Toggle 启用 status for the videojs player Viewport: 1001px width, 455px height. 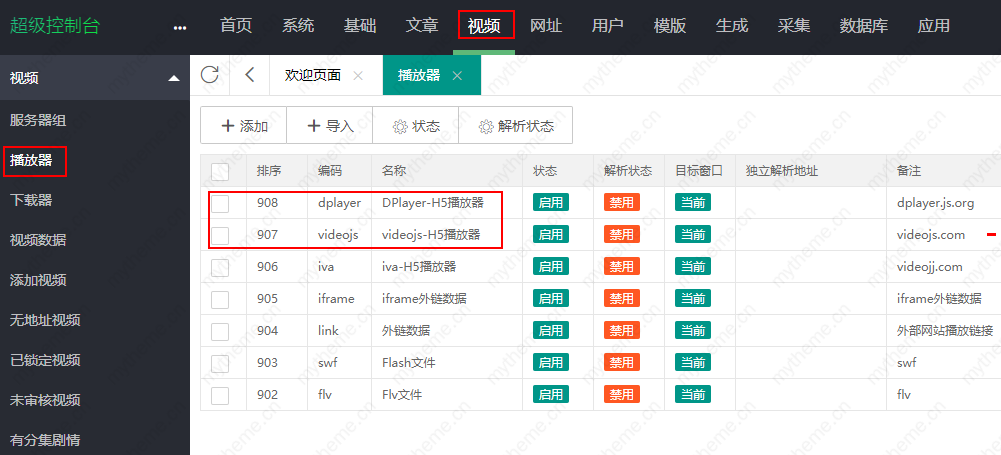point(551,235)
